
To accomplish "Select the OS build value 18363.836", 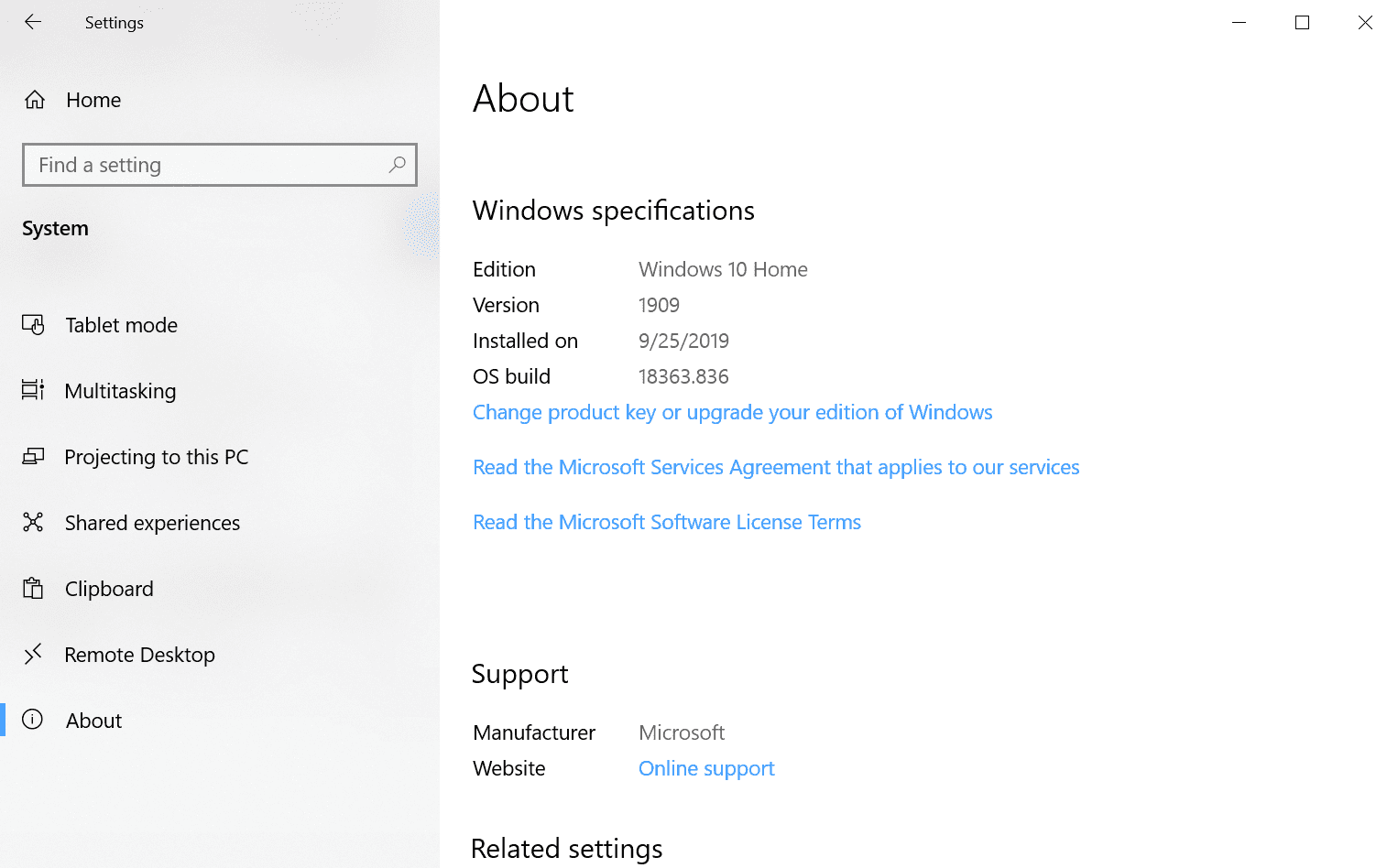I will [x=683, y=376].
